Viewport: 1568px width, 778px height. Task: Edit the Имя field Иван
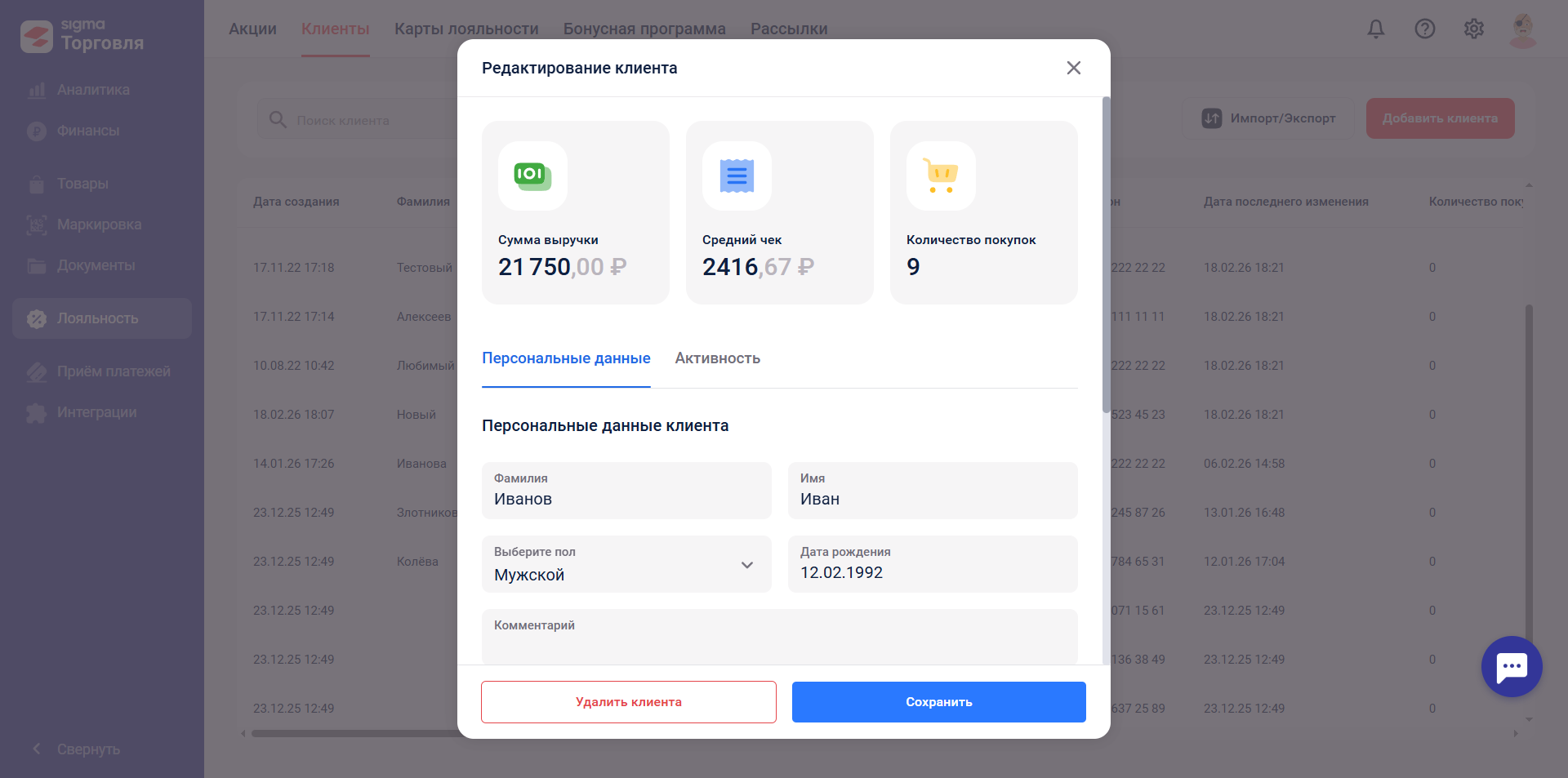933,491
